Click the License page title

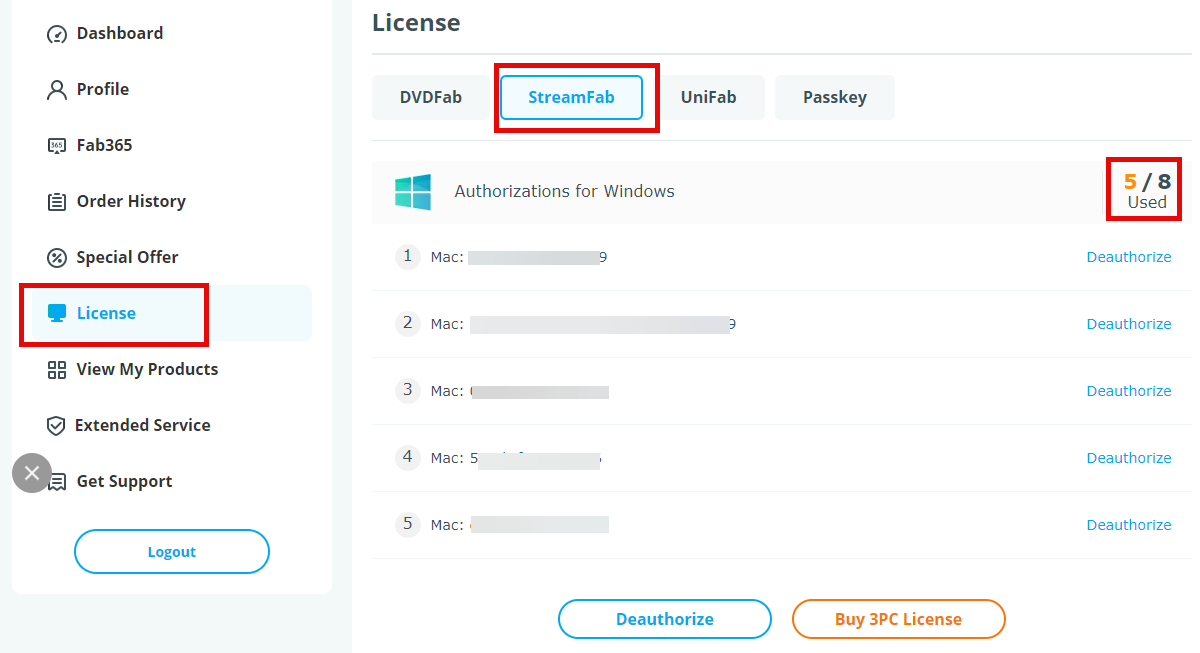[x=416, y=22]
